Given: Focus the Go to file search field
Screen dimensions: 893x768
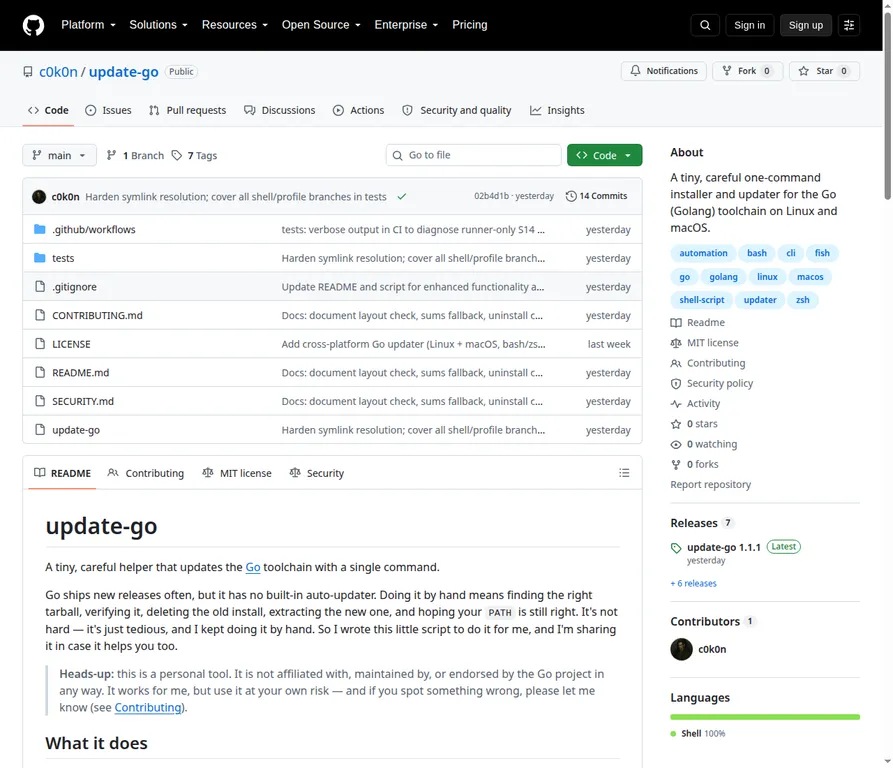Looking at the screenshot, I should 474,155.
